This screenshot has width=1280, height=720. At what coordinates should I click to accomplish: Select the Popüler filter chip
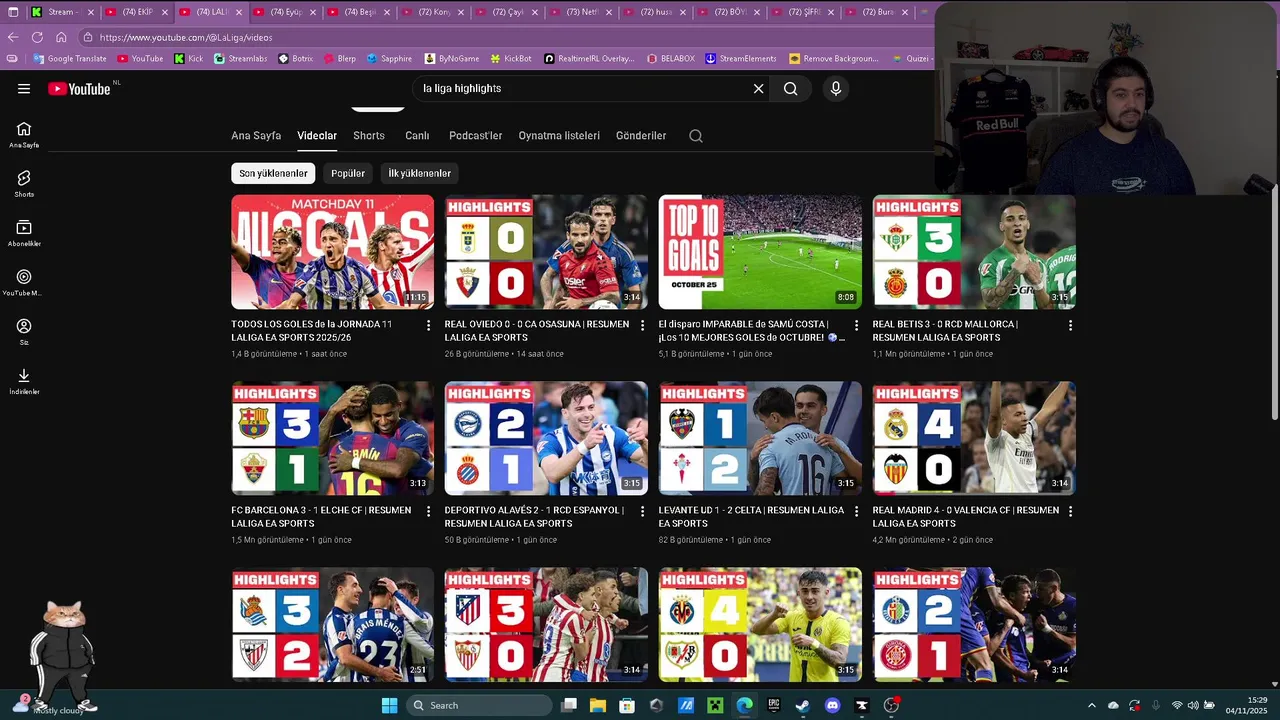pyautogui.click(x=348, y=173)
